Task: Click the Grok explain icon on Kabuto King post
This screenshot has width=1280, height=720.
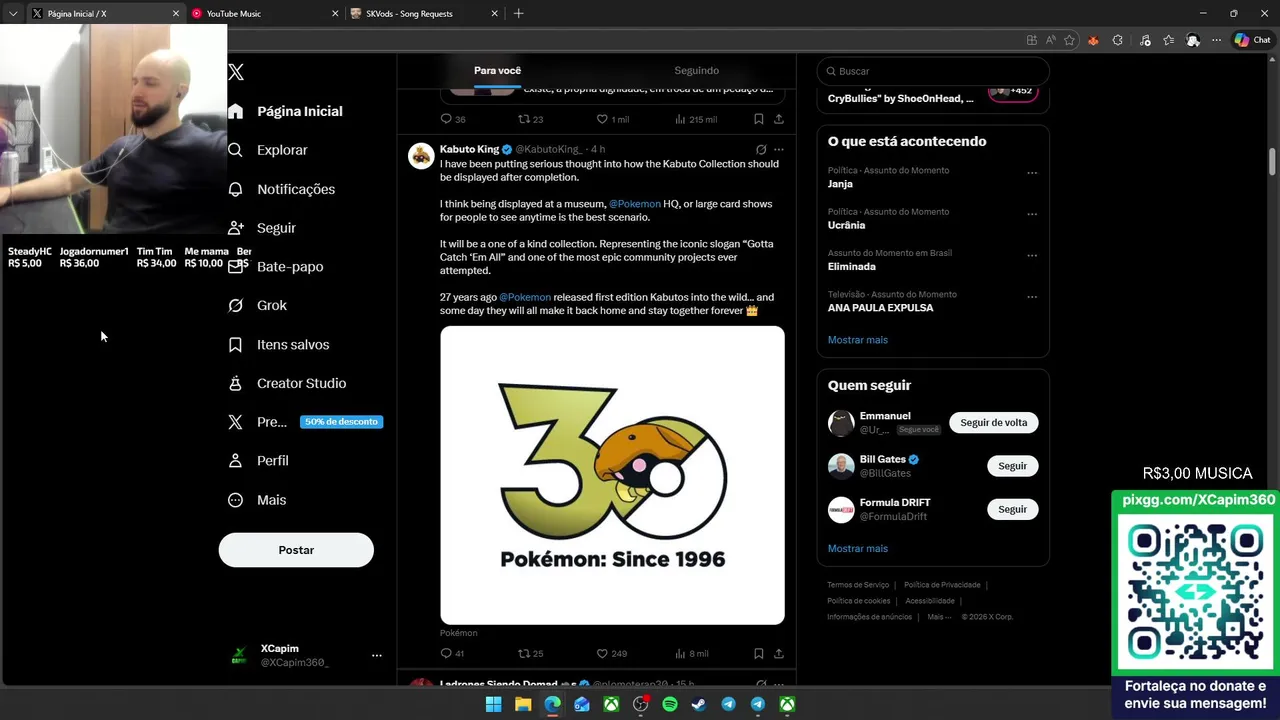Action: pos(761,150)
